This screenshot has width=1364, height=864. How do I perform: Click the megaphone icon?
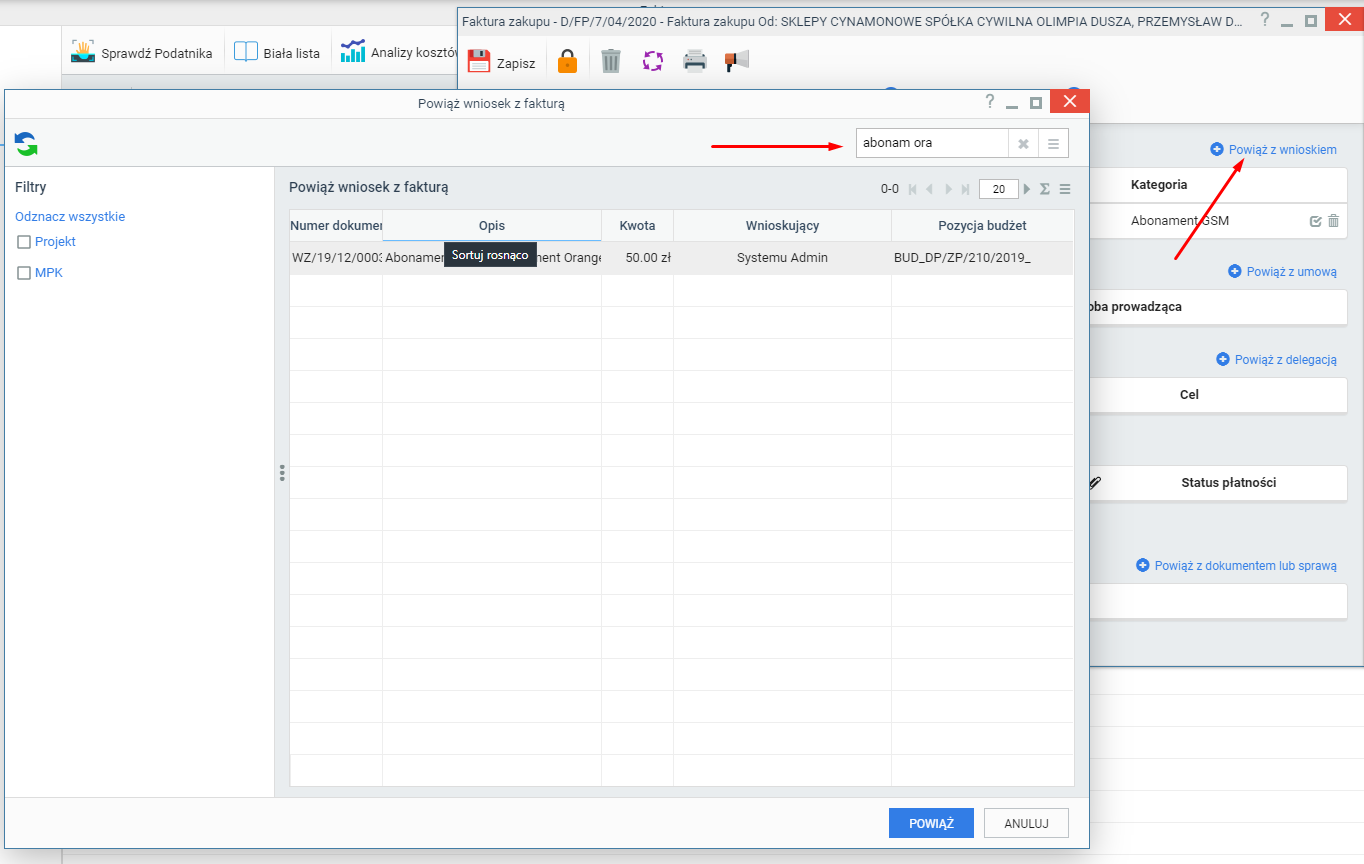click(737, 61)
